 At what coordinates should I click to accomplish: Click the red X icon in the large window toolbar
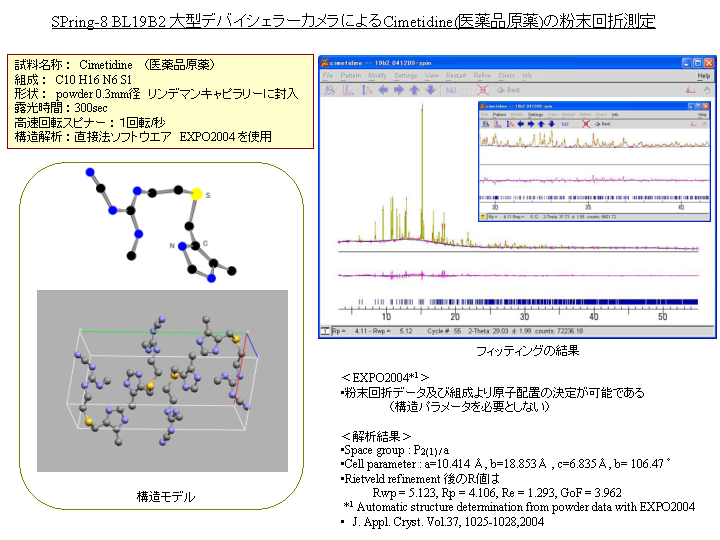tap(483, 90)
